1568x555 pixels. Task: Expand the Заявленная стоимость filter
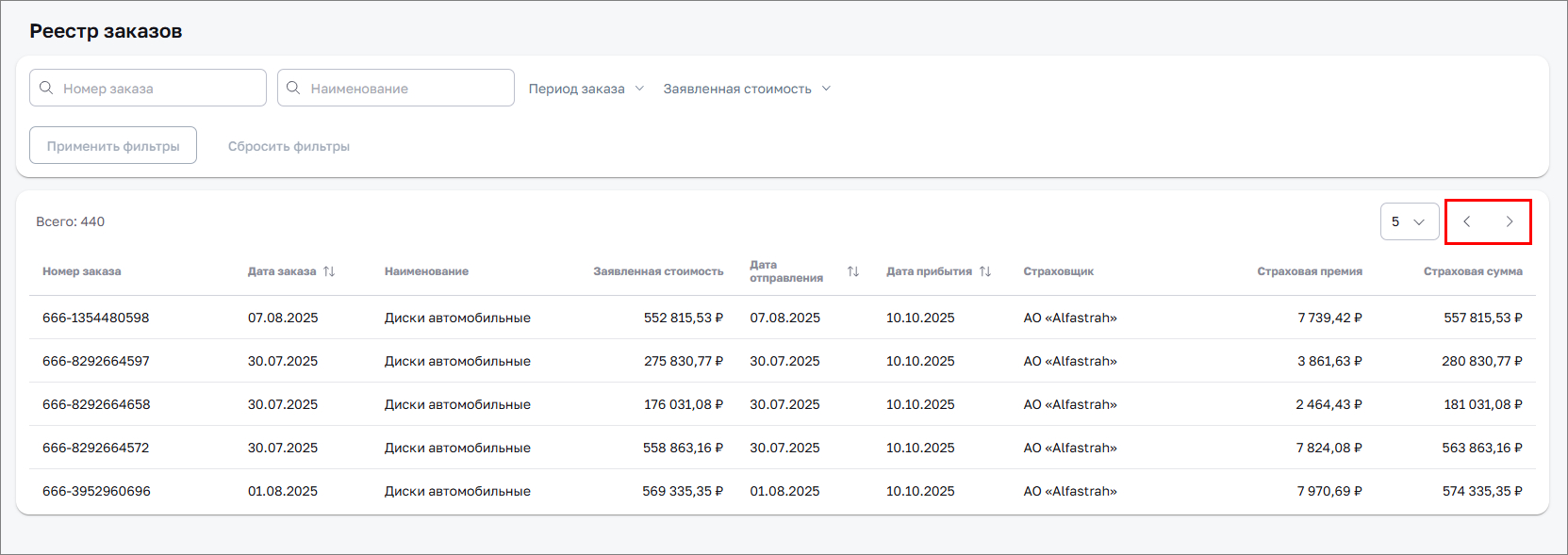[746, 89]
